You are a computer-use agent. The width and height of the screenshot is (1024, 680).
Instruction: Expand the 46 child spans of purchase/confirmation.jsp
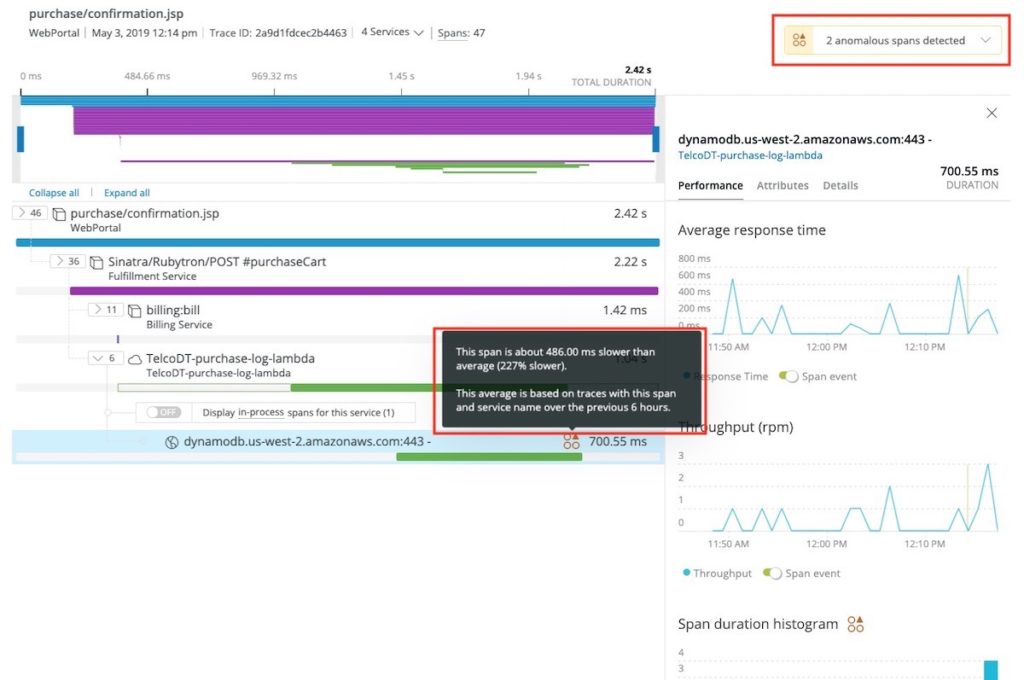pyautogui.click(x=29, y=213)
